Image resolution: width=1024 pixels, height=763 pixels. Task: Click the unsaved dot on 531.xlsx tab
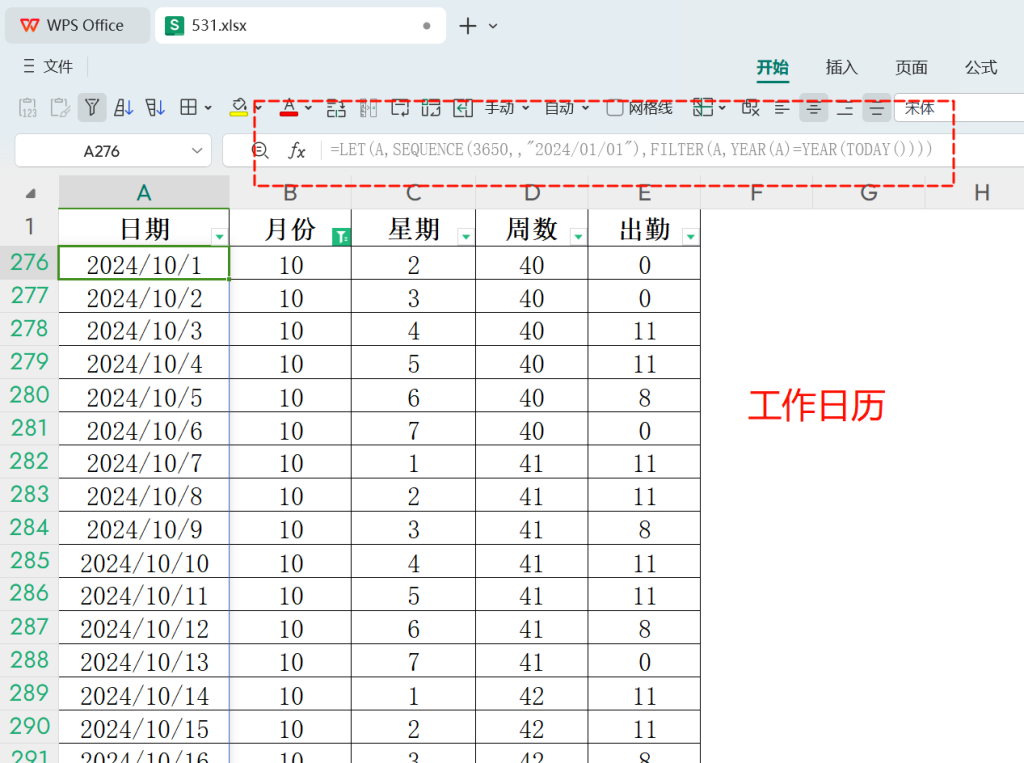[x=426, y=26]
